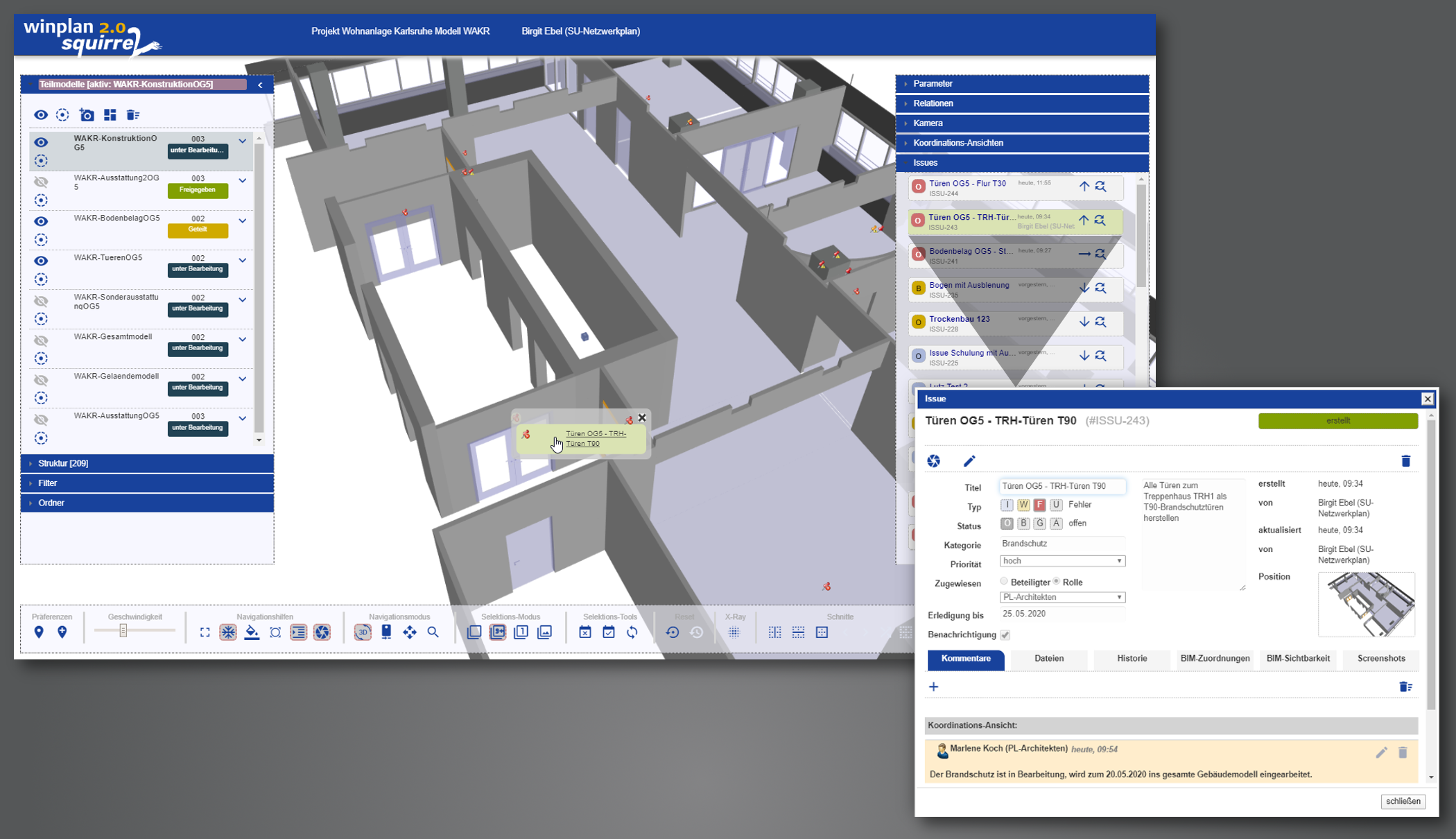Screen dimensions: 1456x839
Task: Open the Screenshots tab
Action: (1381, 659)
